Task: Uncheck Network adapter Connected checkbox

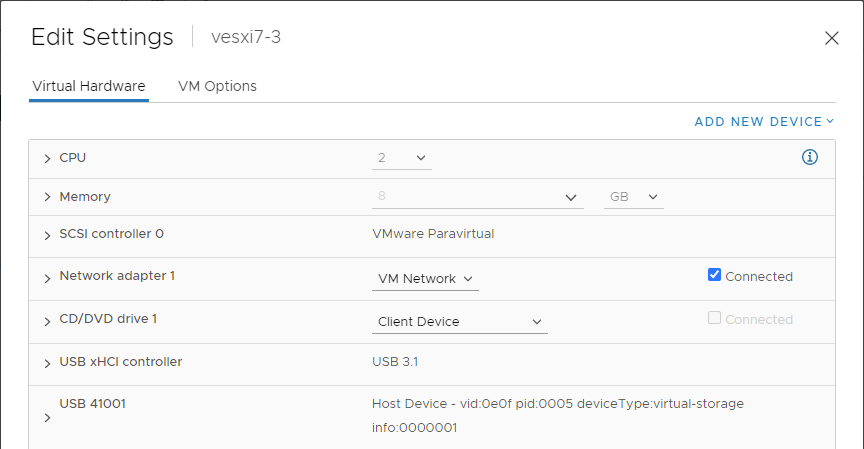Action: [x=714, y=275]
